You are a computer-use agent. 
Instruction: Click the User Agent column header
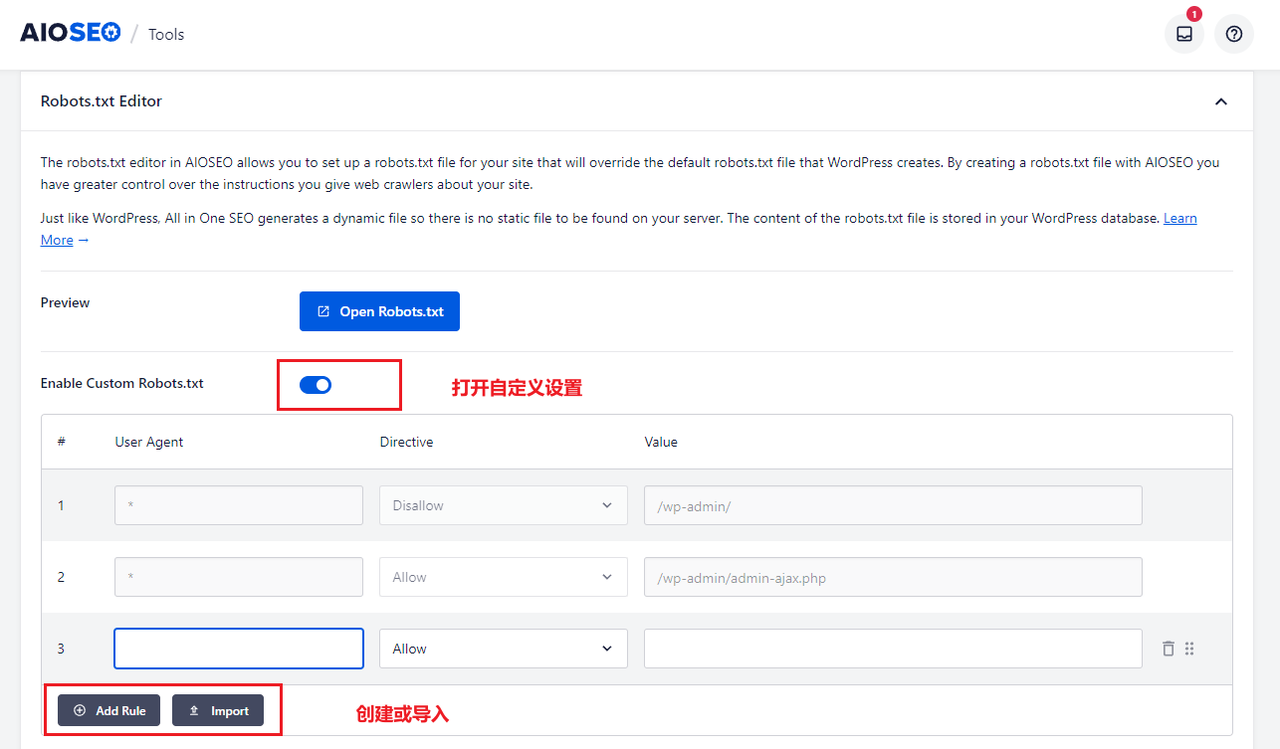(149, 442)
